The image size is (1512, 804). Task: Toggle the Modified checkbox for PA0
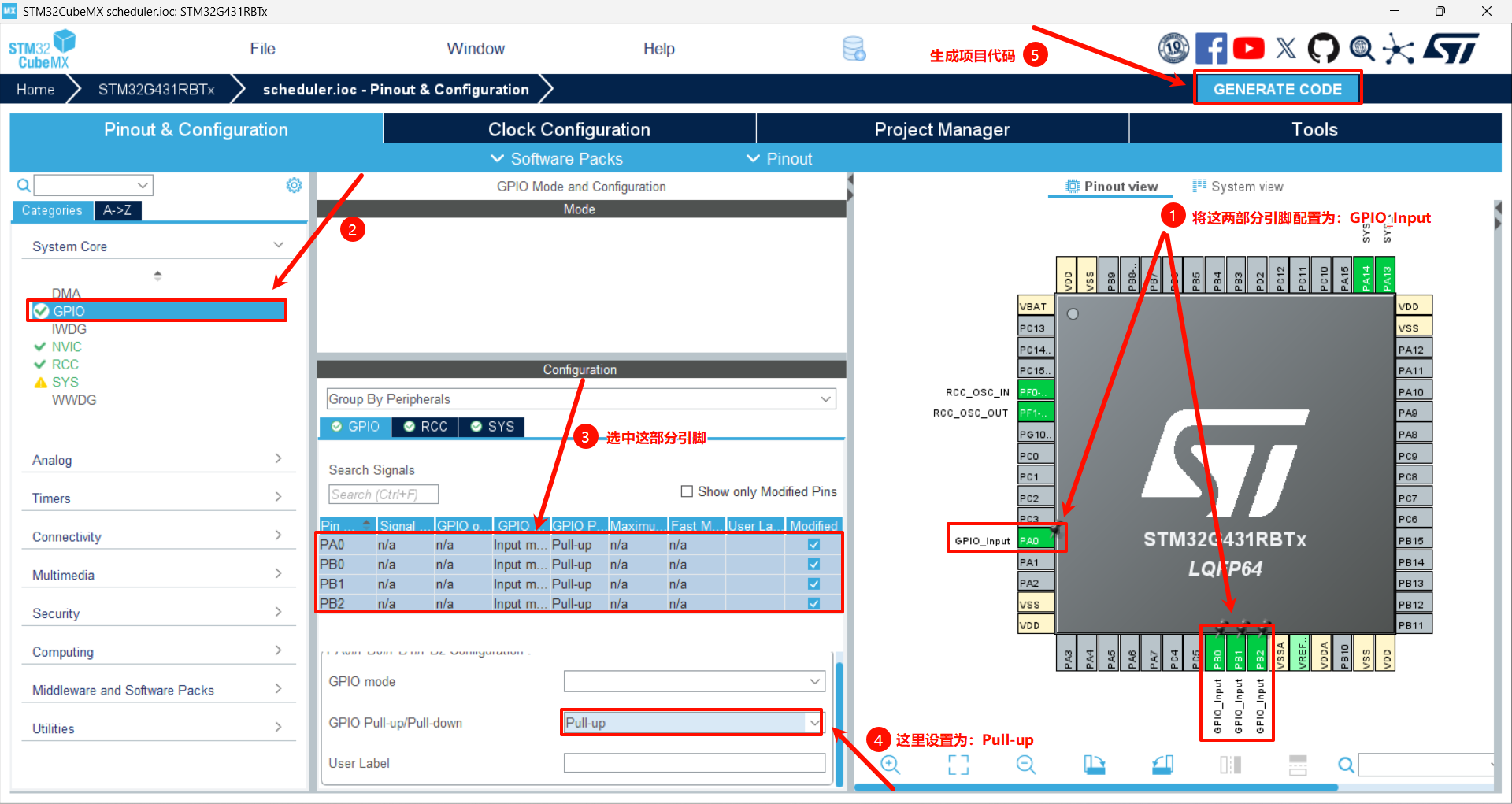[x=813, y=545]
